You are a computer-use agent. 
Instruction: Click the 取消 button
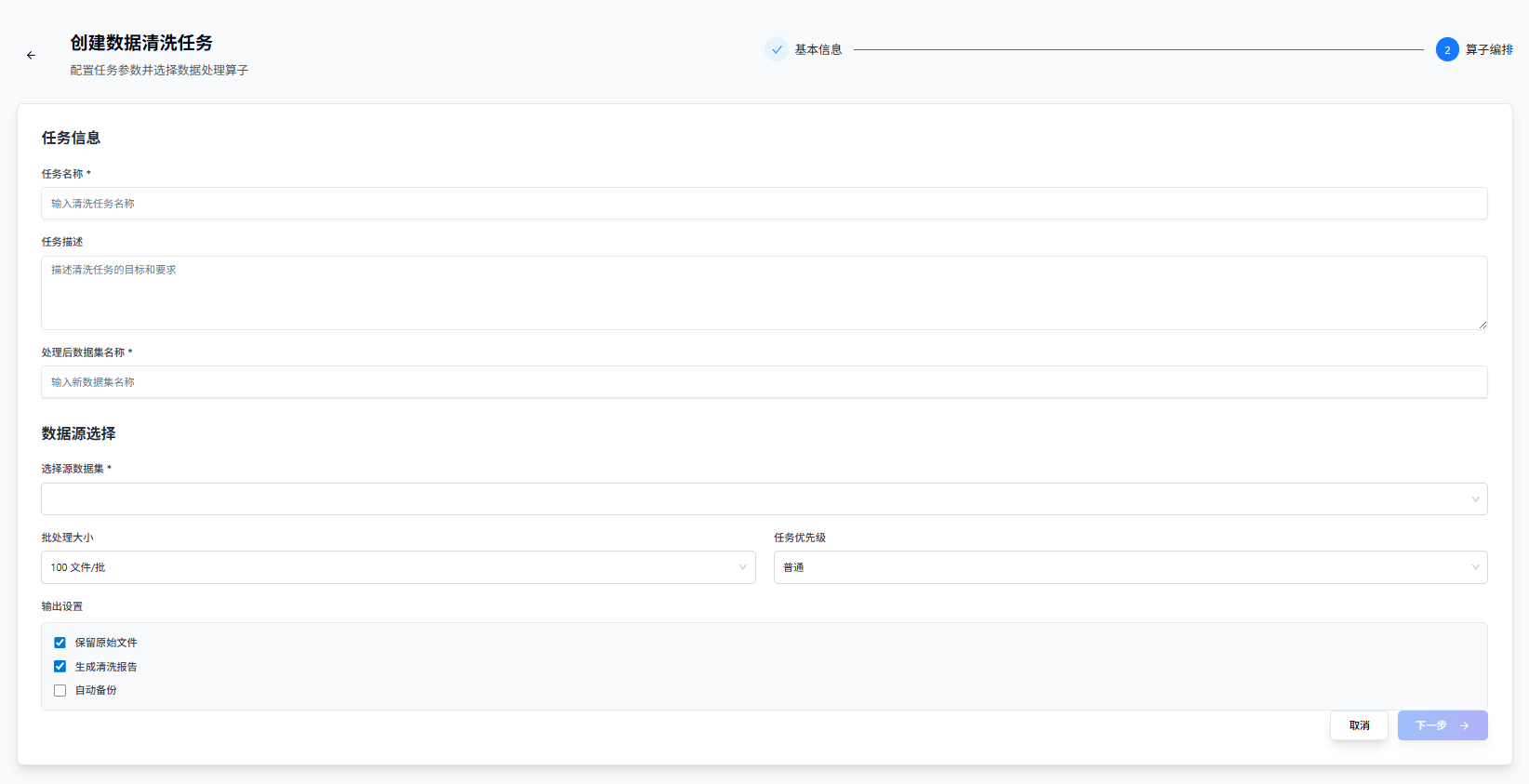point(1359,725)
